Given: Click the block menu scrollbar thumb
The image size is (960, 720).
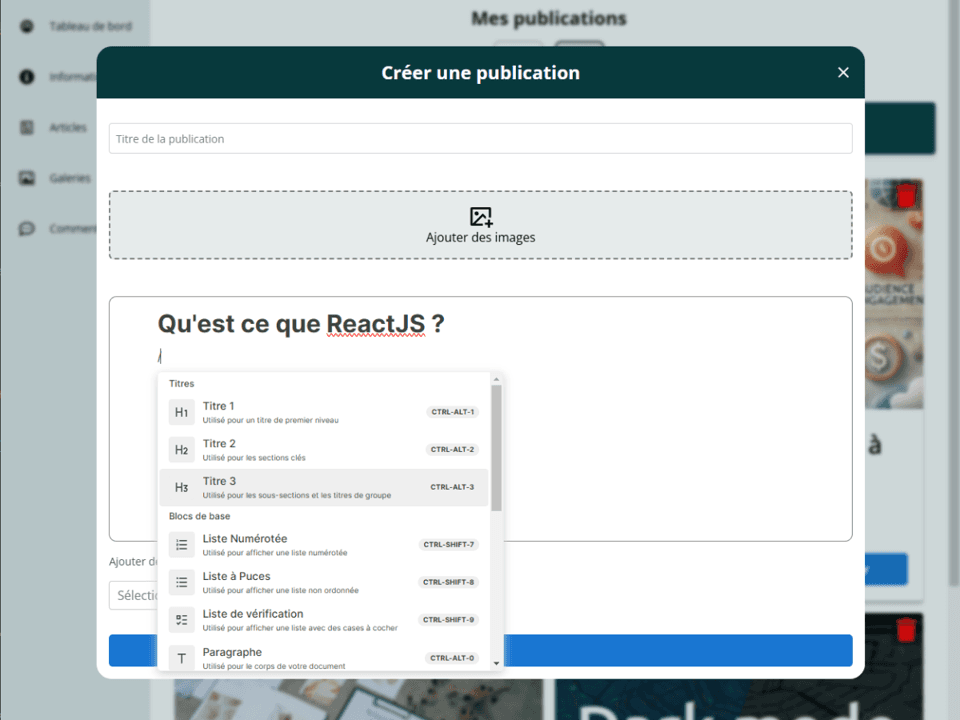Looking at the screenshot, I should (496, 448).
